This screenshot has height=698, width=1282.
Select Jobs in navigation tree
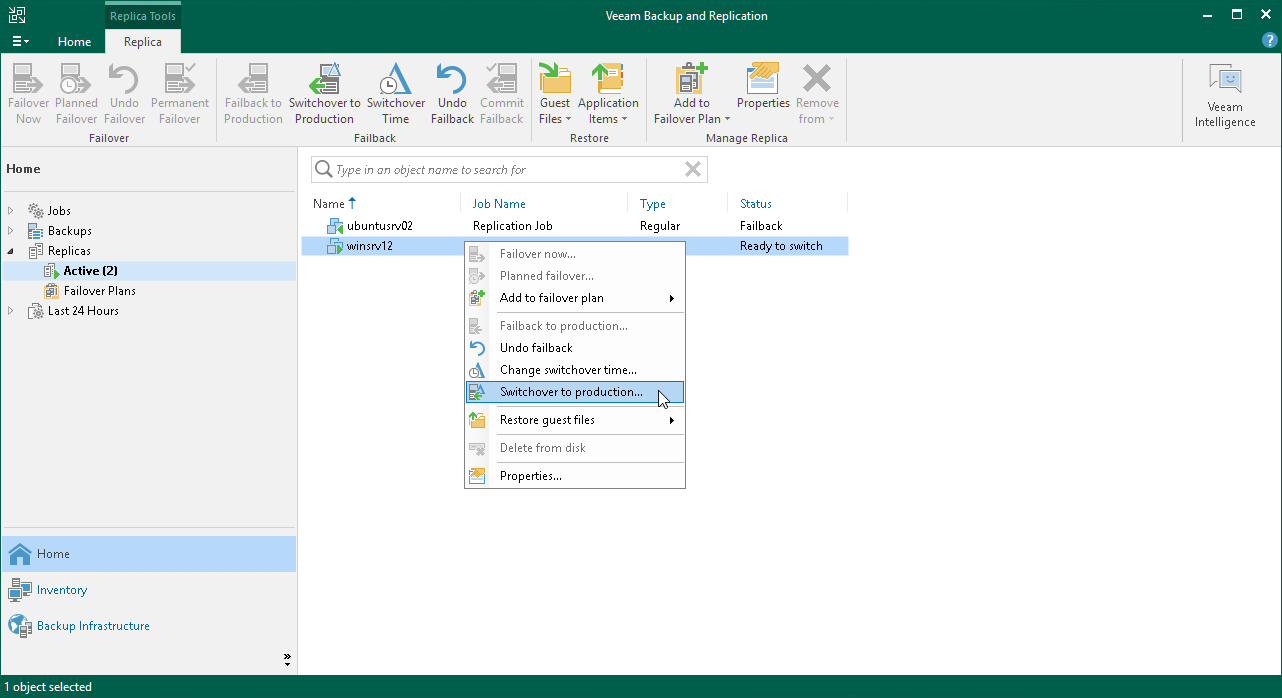point(59,211)
